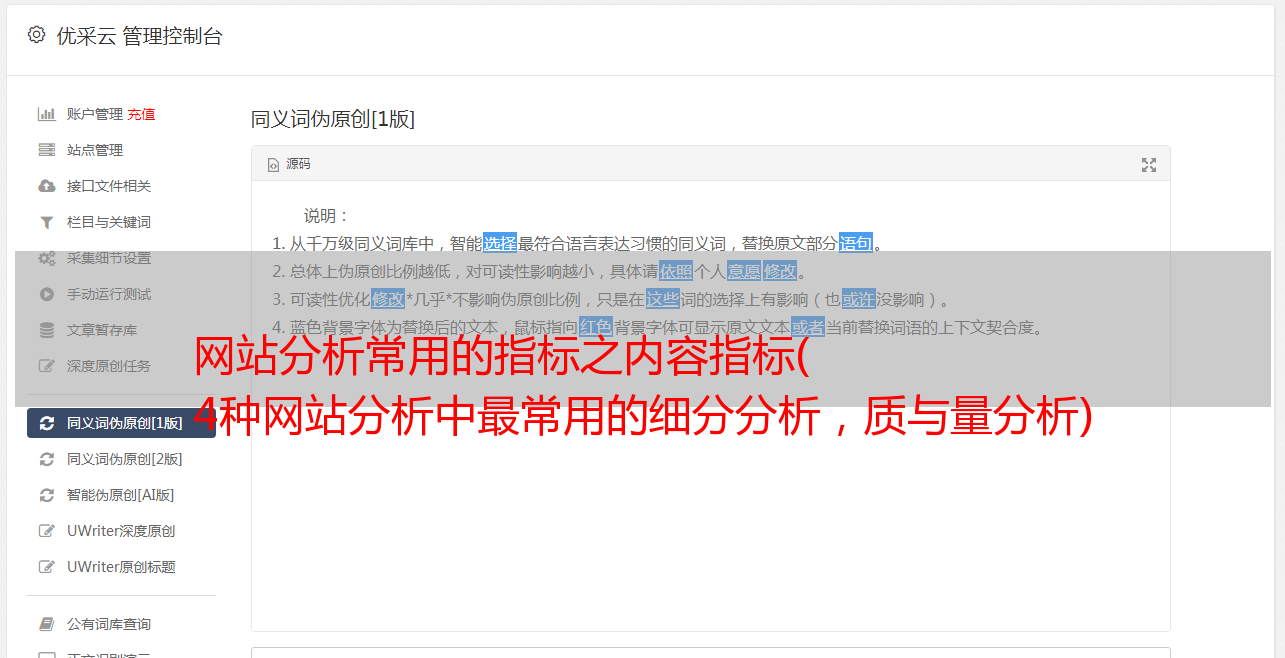
Task: Open the 账户管理 menu item
Action: pyautogui.click(x=95, y=114)
